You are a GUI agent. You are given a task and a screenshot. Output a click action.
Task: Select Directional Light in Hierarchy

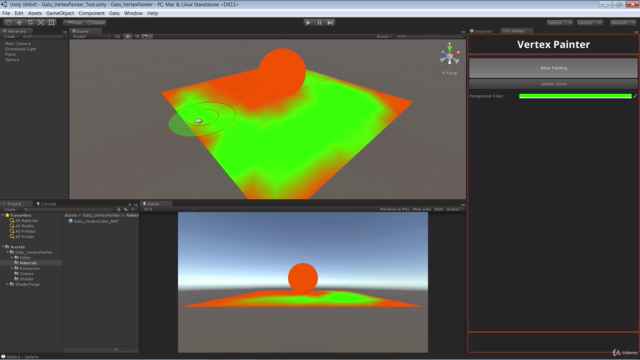[x=20, y=49]
